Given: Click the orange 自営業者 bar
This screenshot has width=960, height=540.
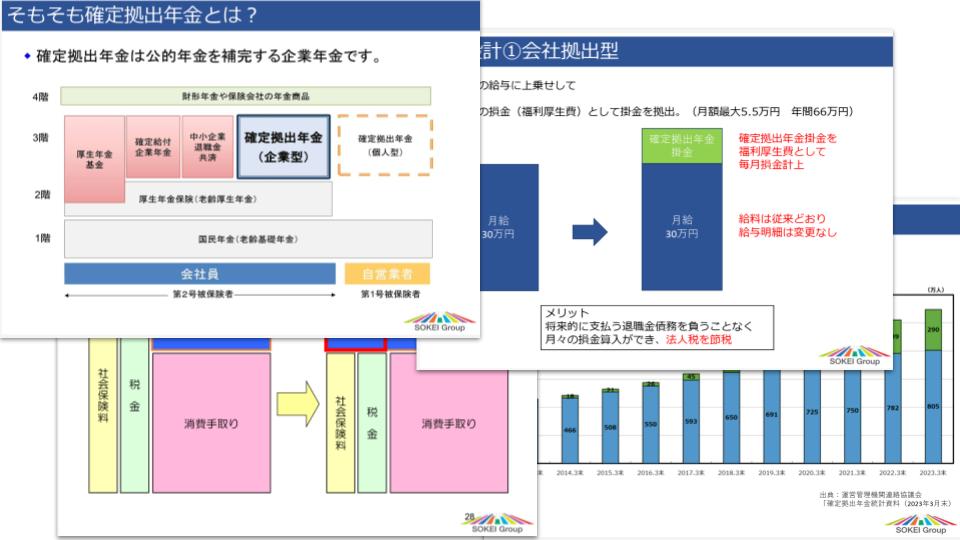Looking at the screenshot, I should coord(387,273).
